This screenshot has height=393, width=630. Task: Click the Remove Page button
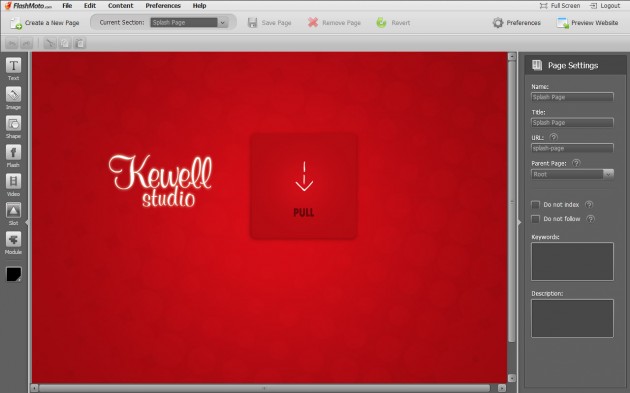pos(334,23)
